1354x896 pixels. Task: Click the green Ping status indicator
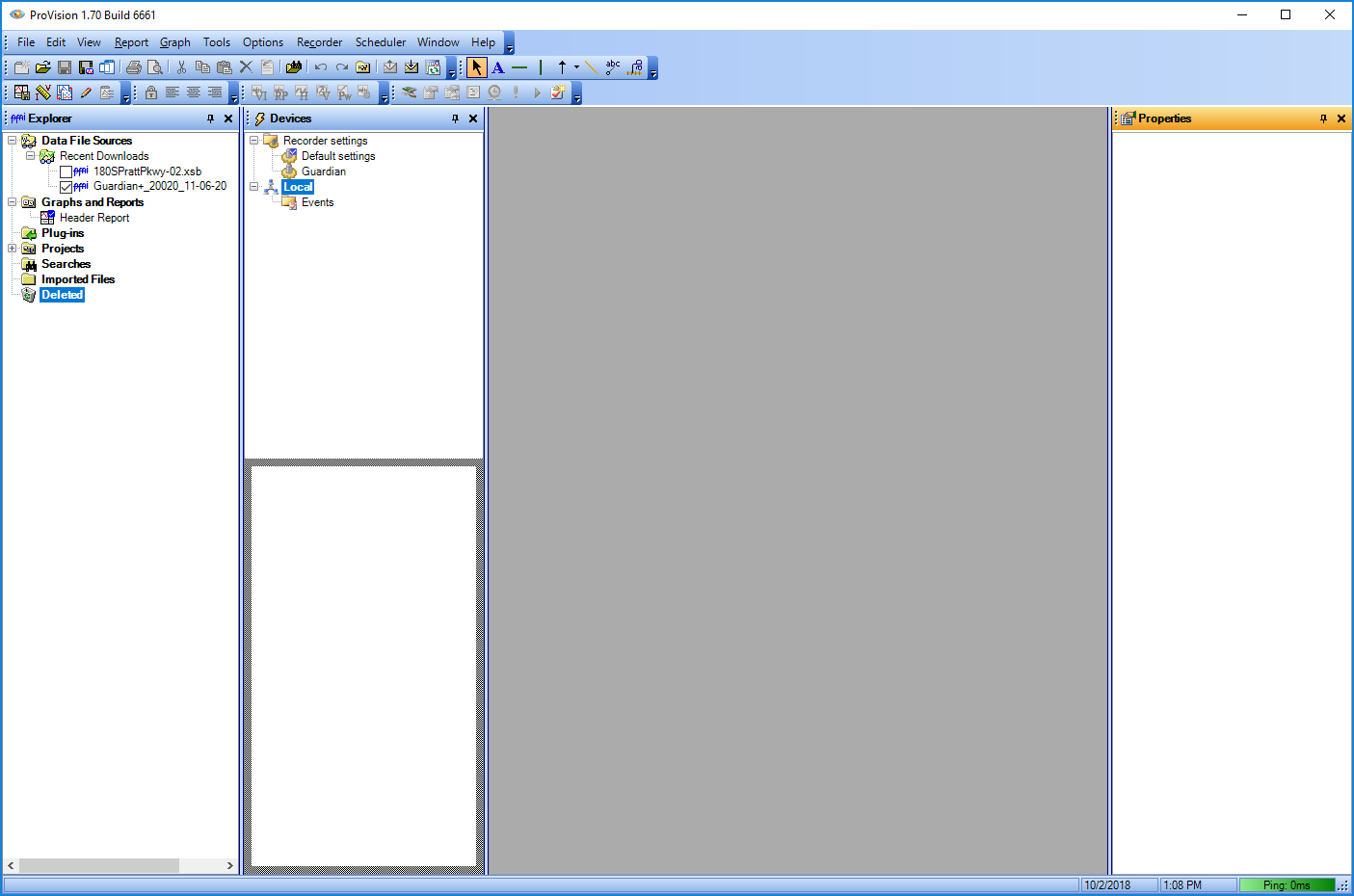click(x=1288, y=883)
